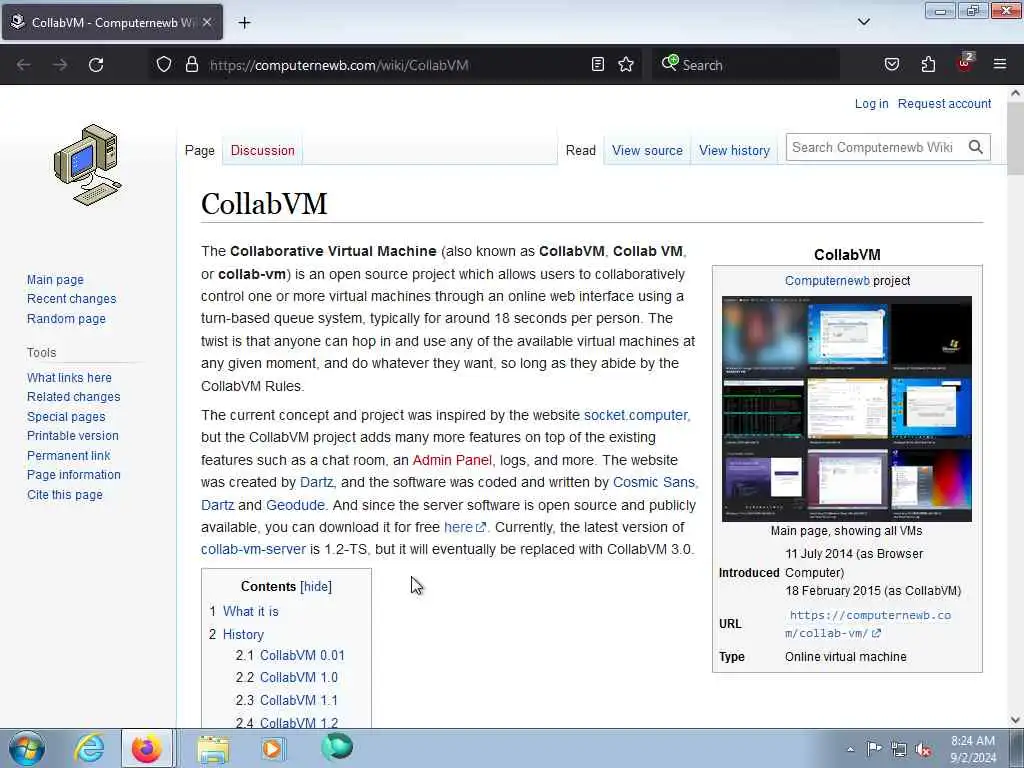Open Page information link
This screenshot has width=1024, height=768.
[74, 475]
